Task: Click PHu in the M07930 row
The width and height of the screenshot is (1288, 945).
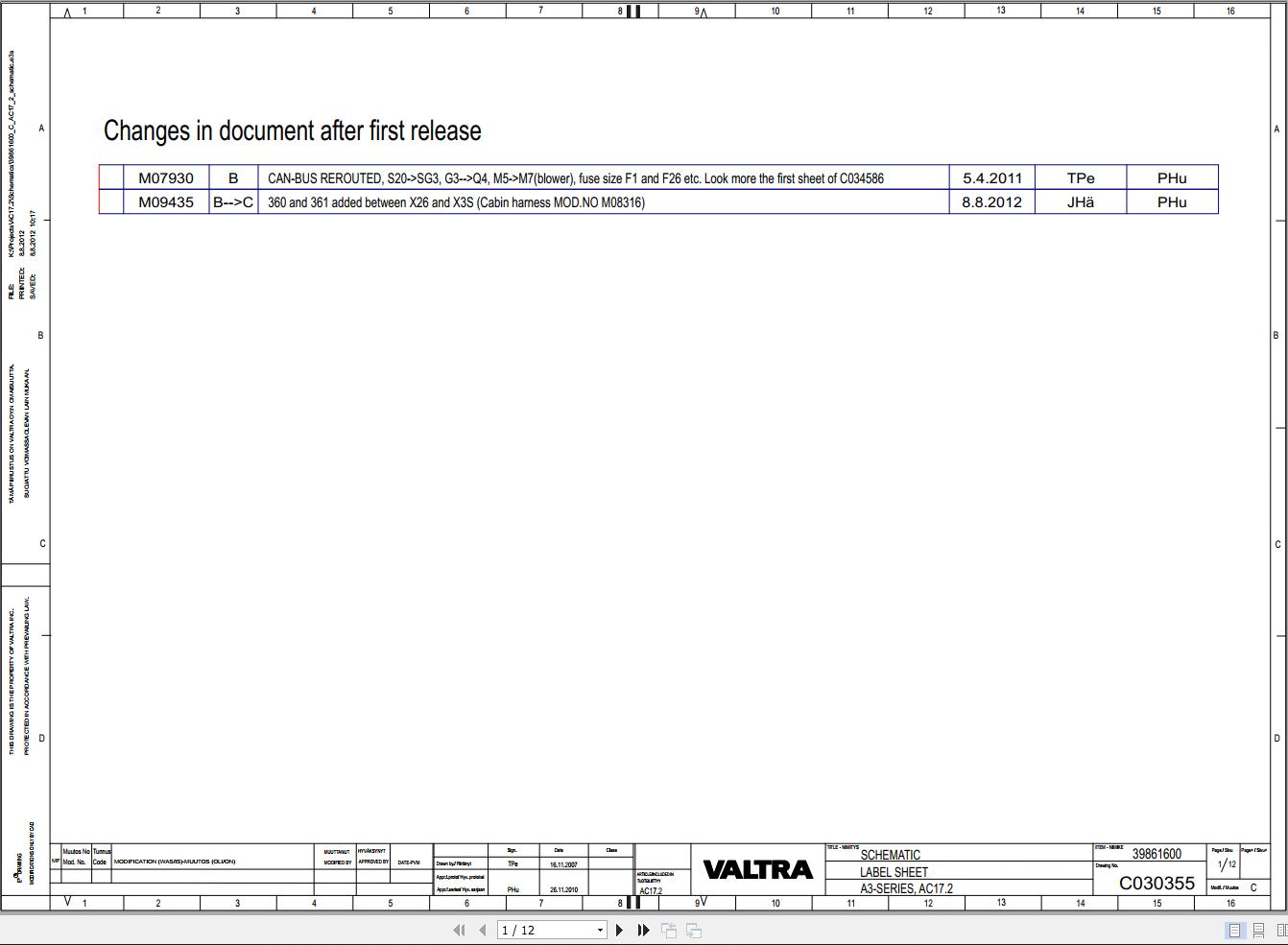Action: tap(1172, 177)
